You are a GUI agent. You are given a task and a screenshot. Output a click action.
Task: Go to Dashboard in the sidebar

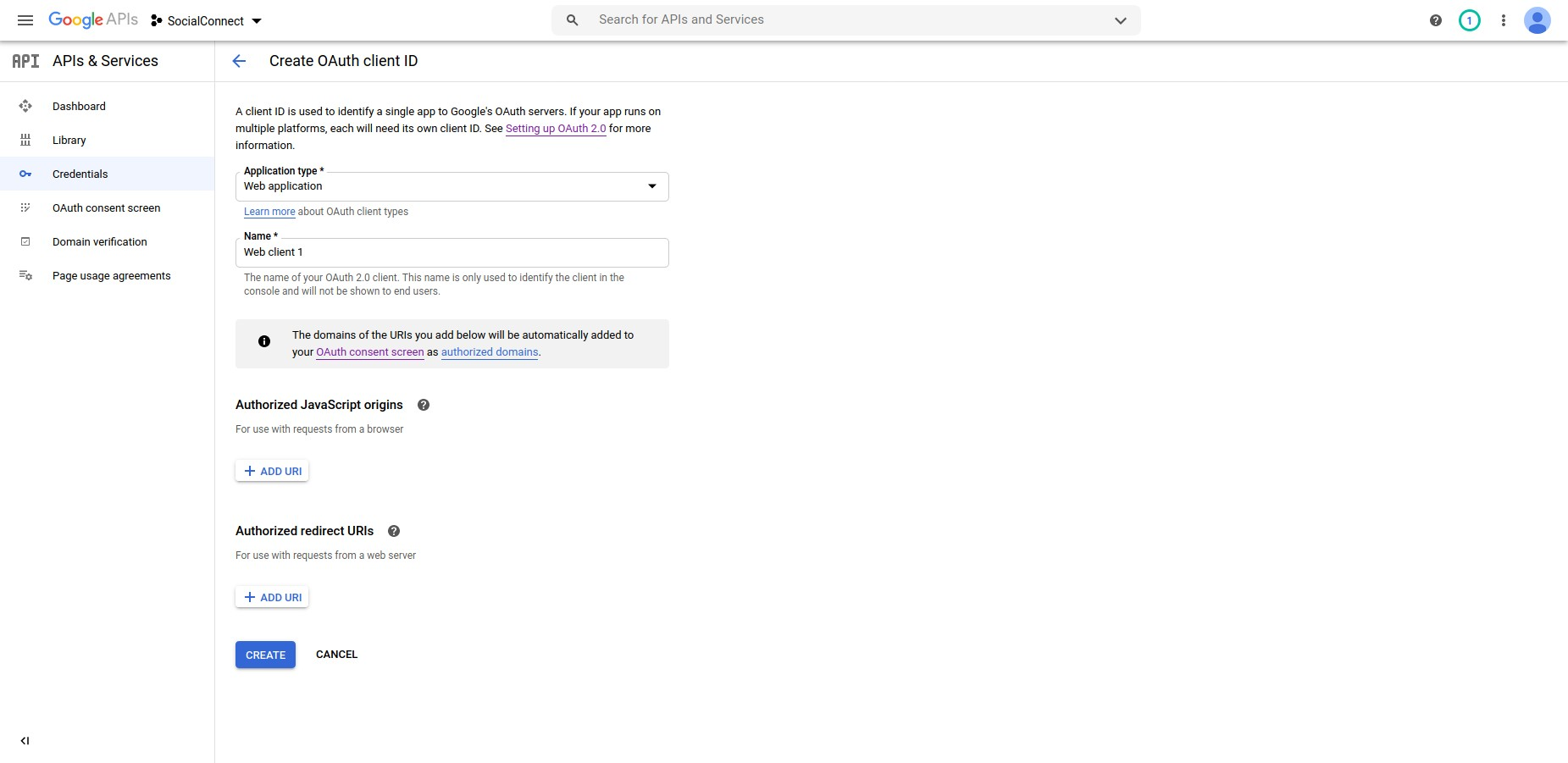click(x=79, y=106)
